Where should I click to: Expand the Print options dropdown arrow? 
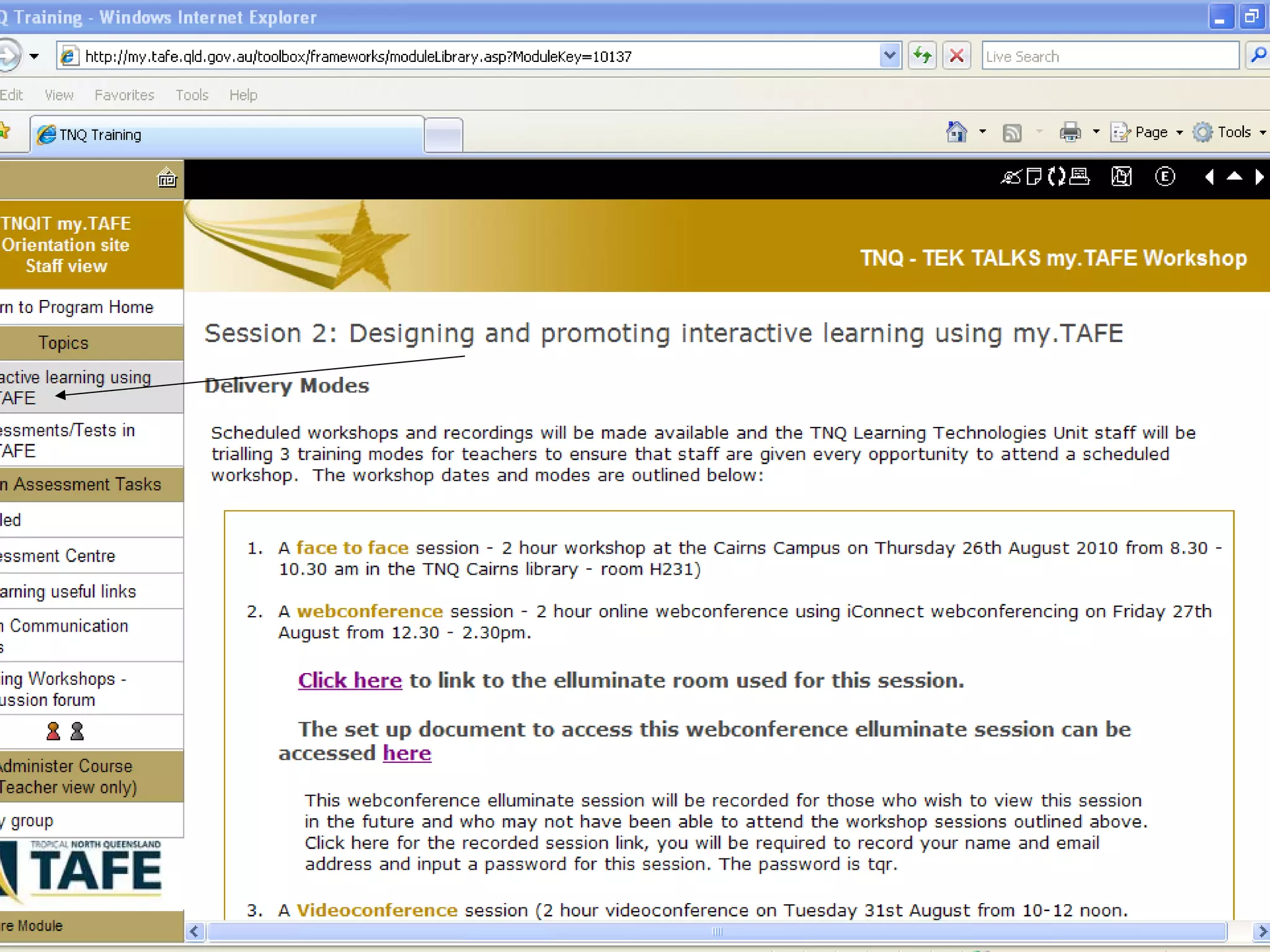tap(1096, 132)
